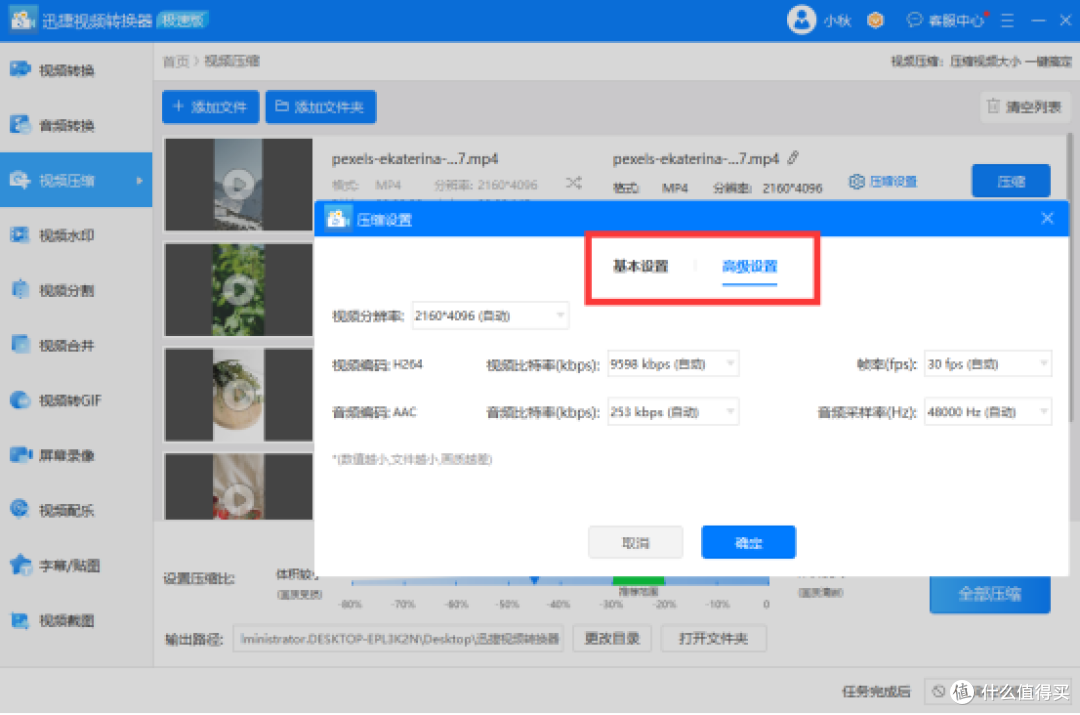
Task: Click 更改目录 button
Action: tap(612, 639)
